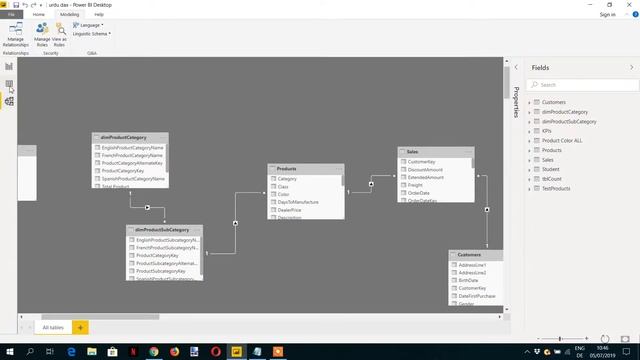Redo the last action
Viewport: 640px width, 360px height.
pyautogui.click(x=33, y=5)
